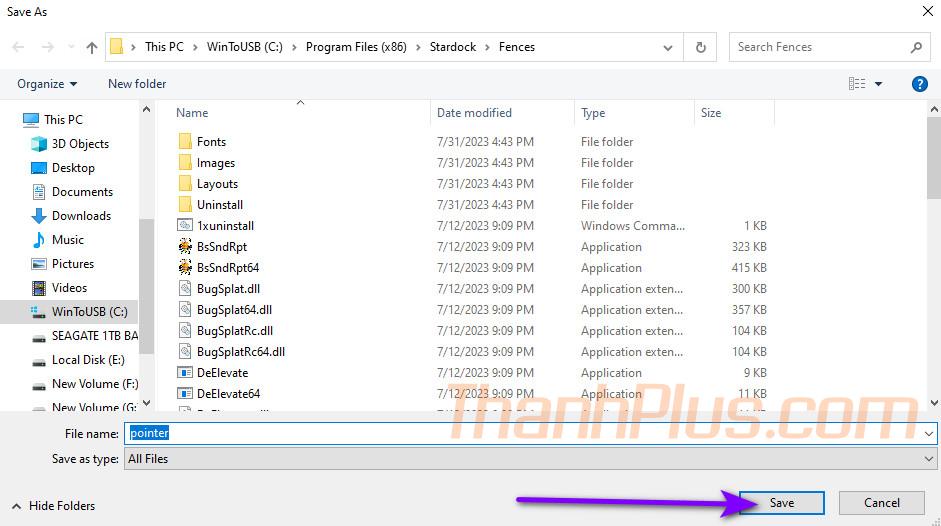This screenshot has width=941, height=526.
Task: Click the Stardock breadcrumb in address path
Action: point(452,47)
